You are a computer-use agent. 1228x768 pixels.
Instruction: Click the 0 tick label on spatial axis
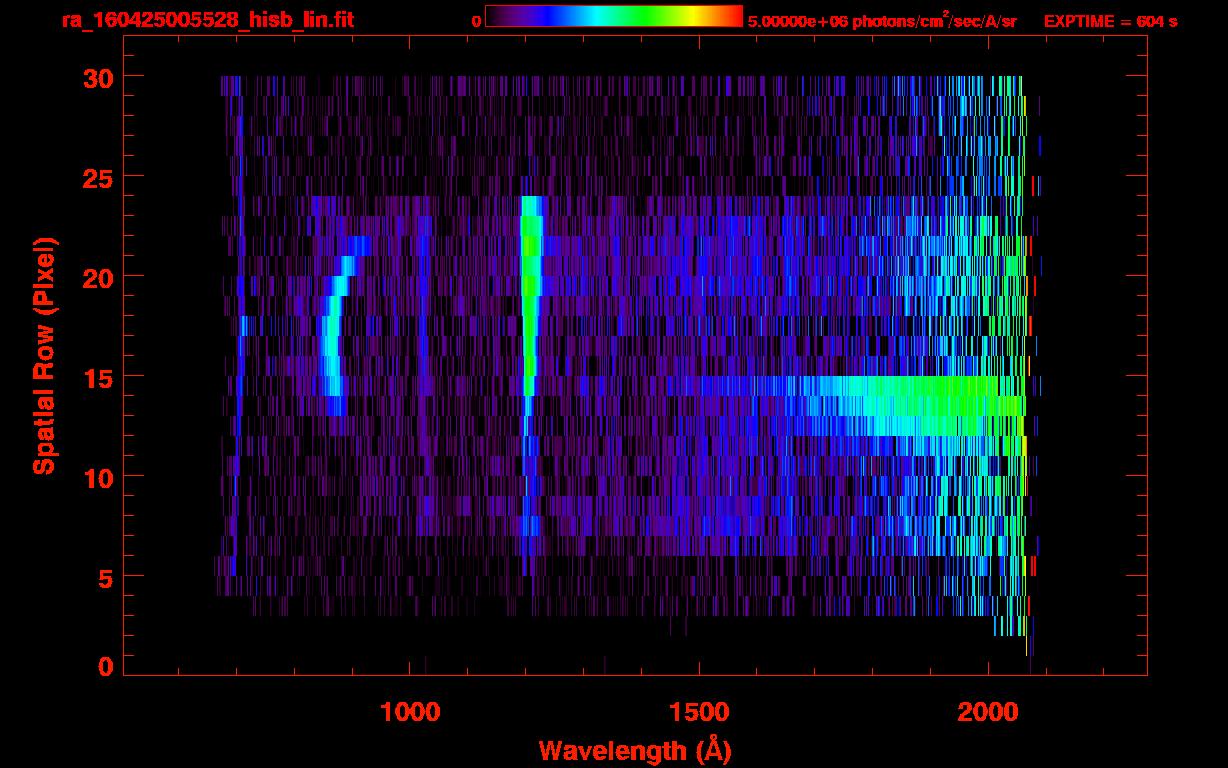point(104,666)
